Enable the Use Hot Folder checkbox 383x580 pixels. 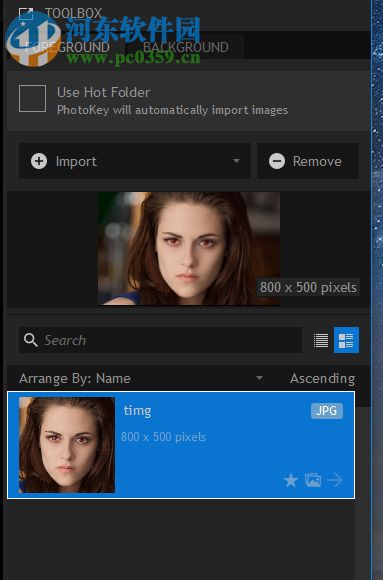[33, 98]
